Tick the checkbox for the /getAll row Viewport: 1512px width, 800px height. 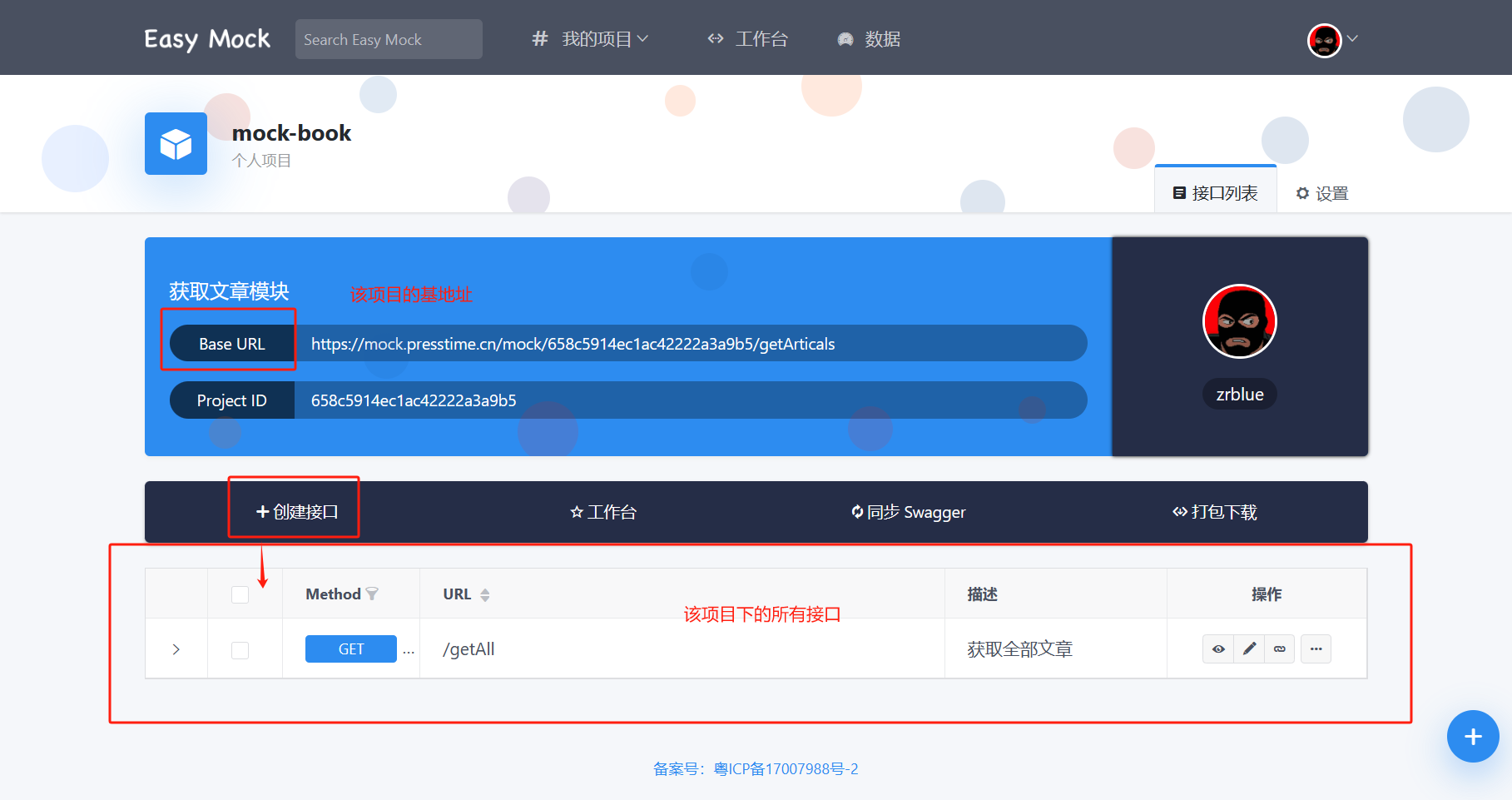240,650
